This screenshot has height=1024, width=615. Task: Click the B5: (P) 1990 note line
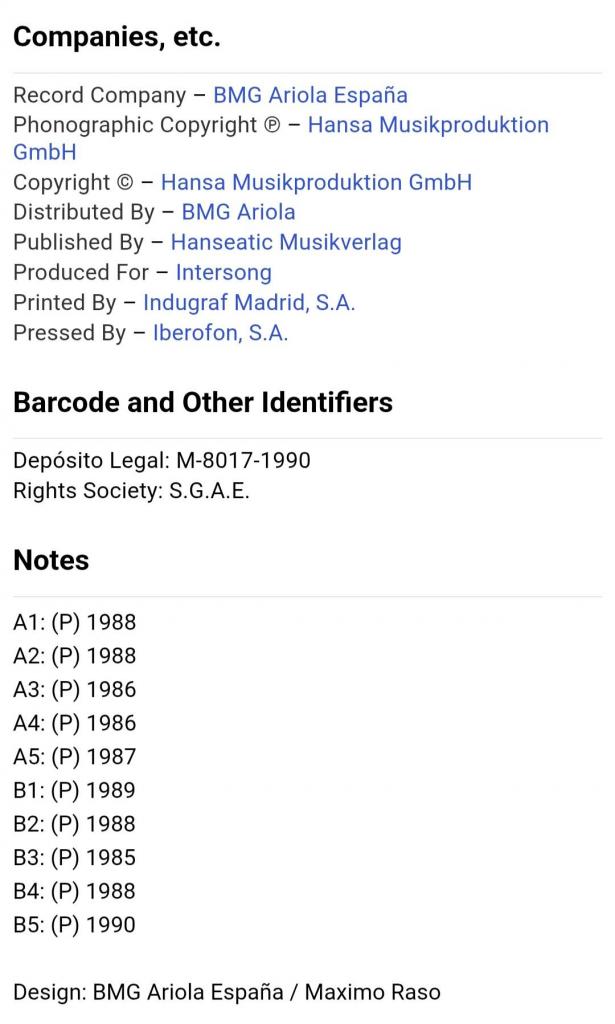point(75,925)
